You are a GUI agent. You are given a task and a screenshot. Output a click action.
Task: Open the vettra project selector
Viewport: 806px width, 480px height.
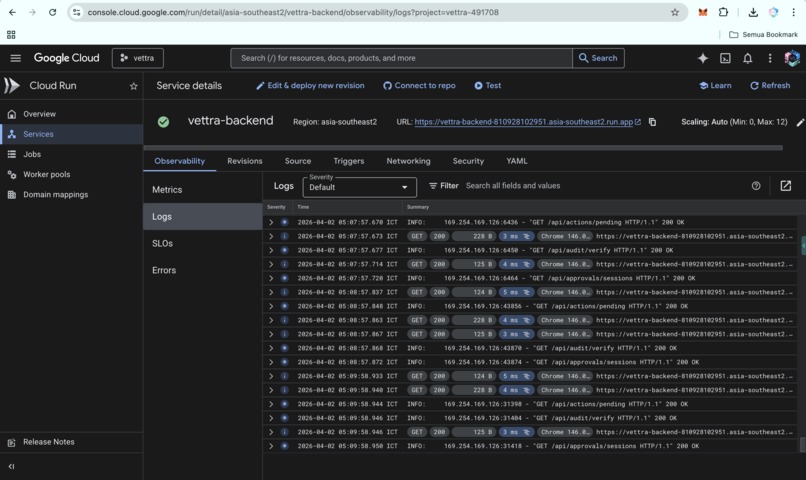point(138,58)
